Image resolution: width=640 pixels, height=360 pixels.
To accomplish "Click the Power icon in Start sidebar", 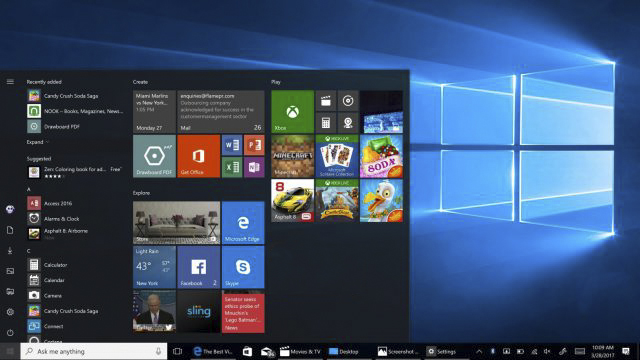I will tap(10, 333).
